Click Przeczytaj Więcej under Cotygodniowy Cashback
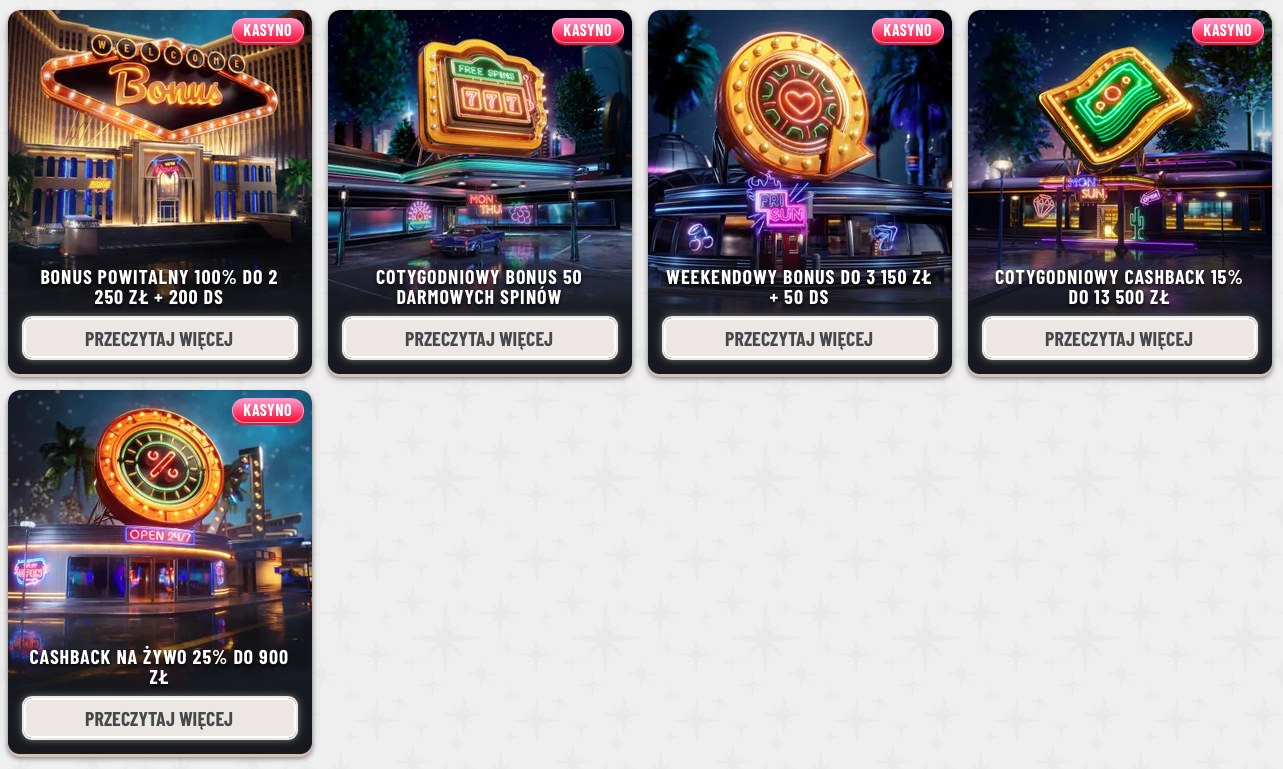The width and height of the screenshot is (1283, 769). 1120,339
